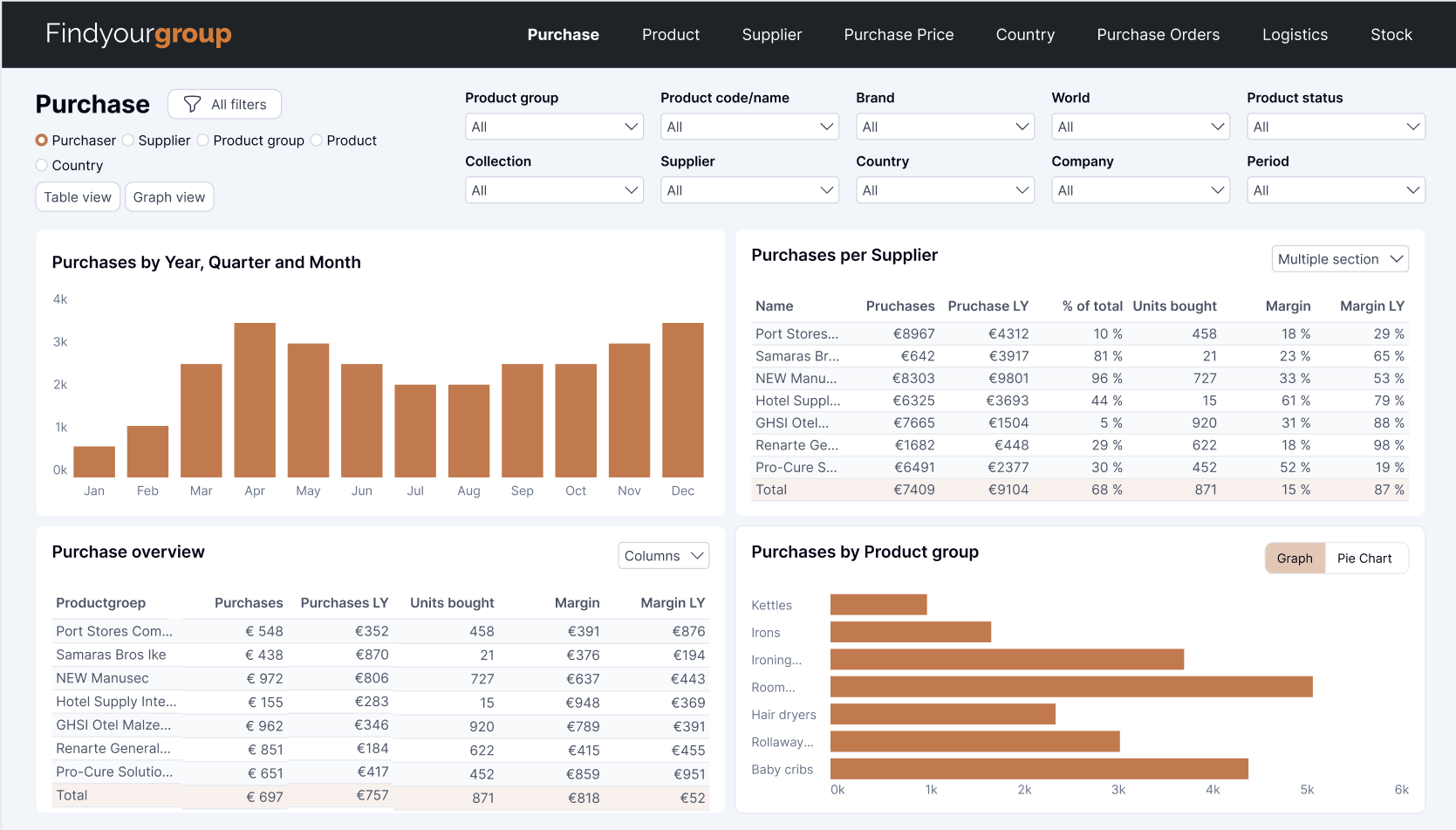Click the 'NEW Manu...' supplier name
Screen dimensions: 1456x830
[796, 378]
